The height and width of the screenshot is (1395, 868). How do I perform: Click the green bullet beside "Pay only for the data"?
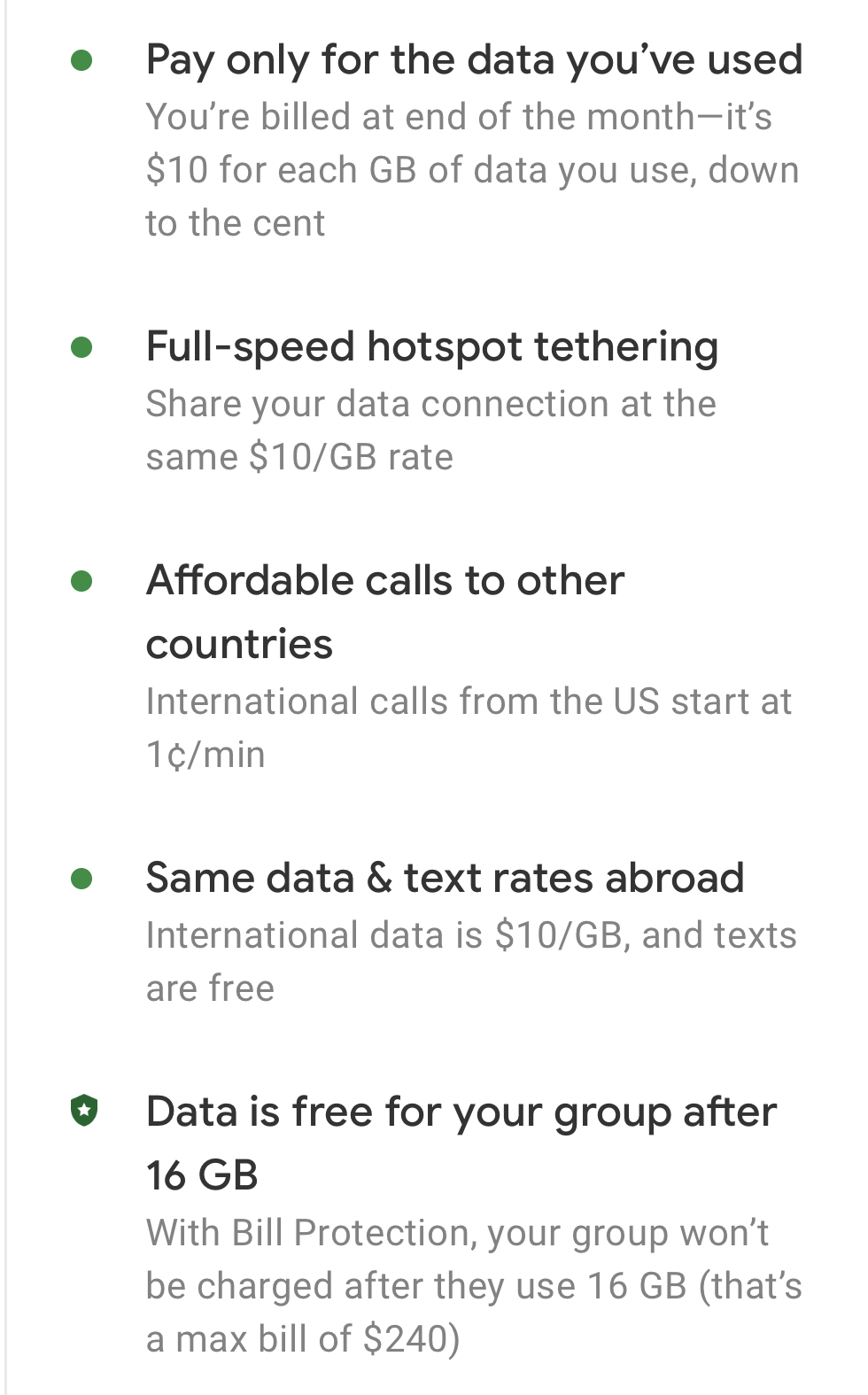click(x=82, y=60)
